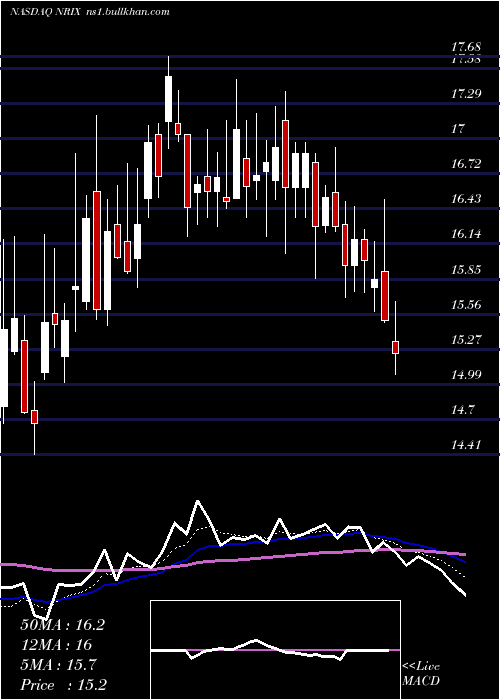
Task: Click the 16.43 price axis label
Action: pos(466,199)
